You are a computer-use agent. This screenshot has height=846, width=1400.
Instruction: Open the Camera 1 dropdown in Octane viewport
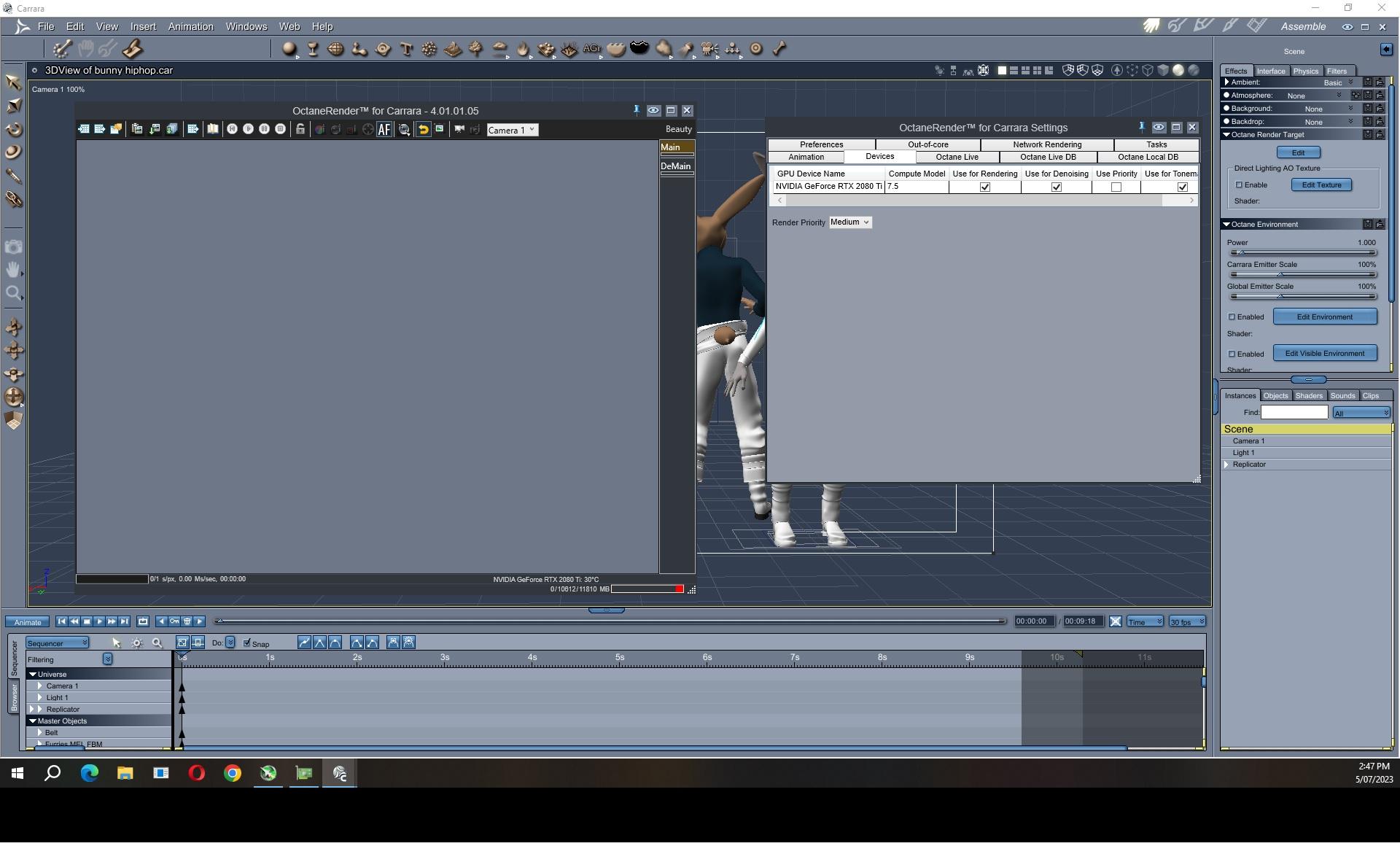click(512, 130)
